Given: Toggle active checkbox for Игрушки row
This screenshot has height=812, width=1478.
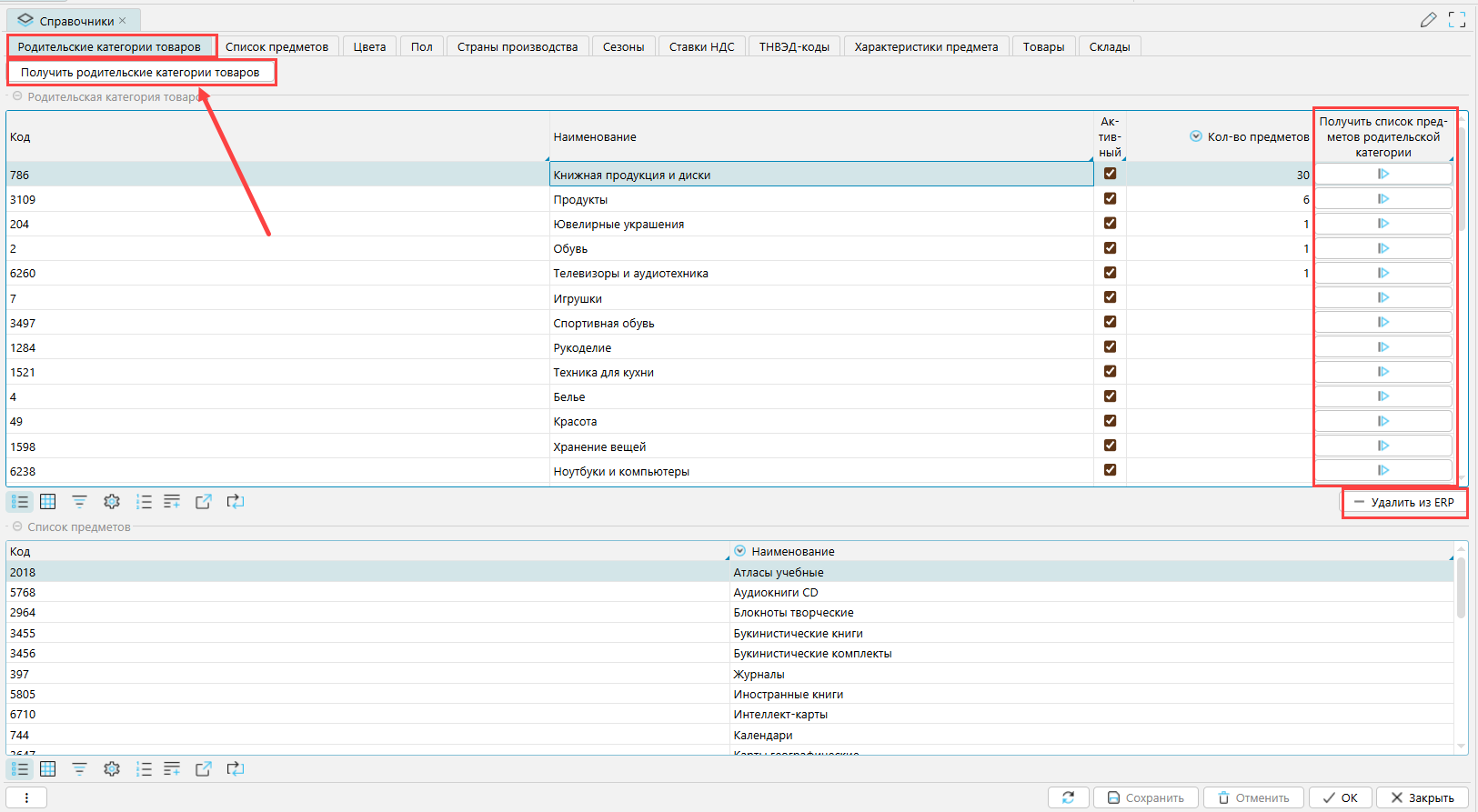Looking at the screenshot, I should (x=1110, y=297).
